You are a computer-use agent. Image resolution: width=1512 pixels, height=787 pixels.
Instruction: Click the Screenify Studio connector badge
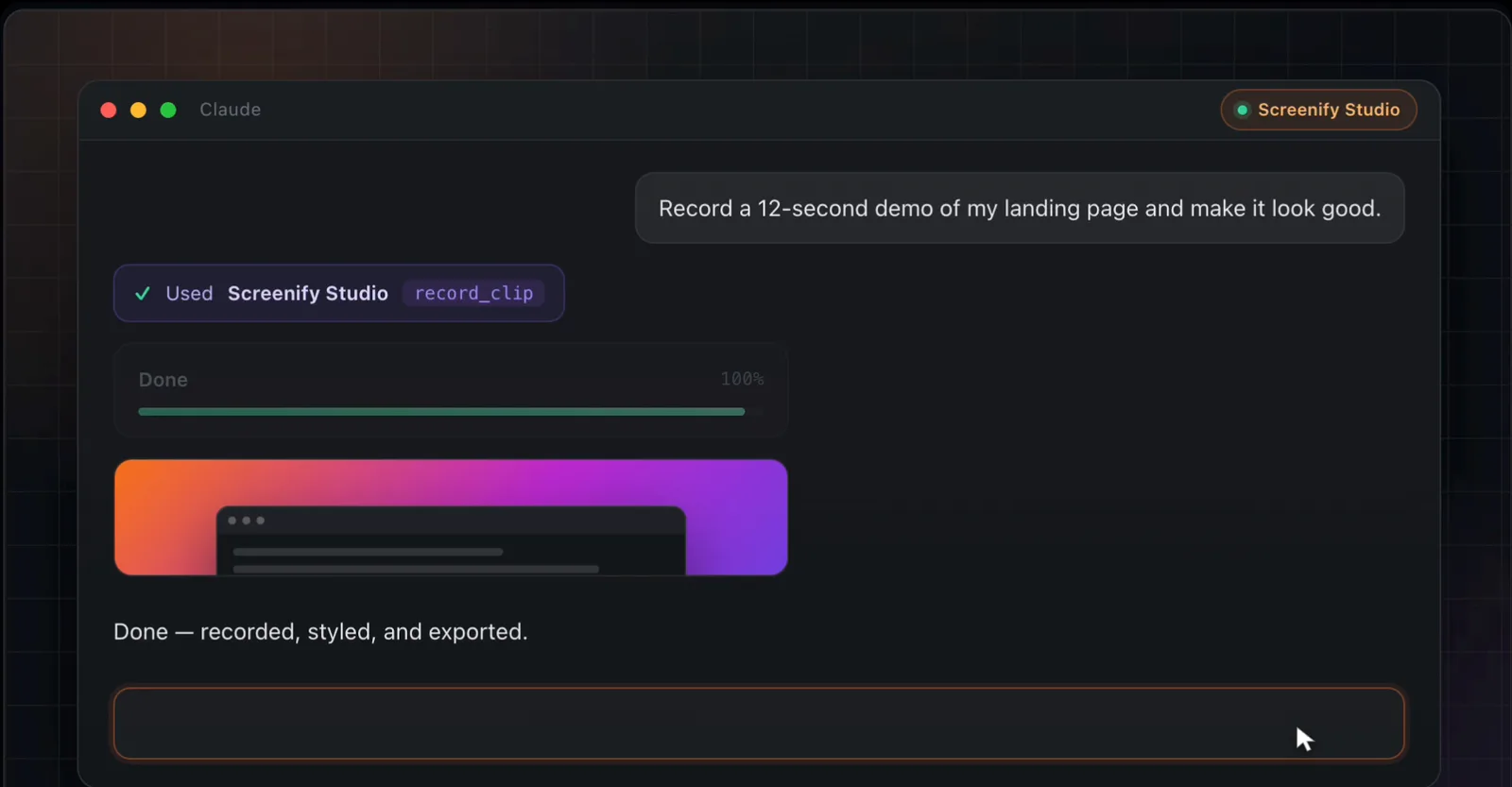point(1318,110)
